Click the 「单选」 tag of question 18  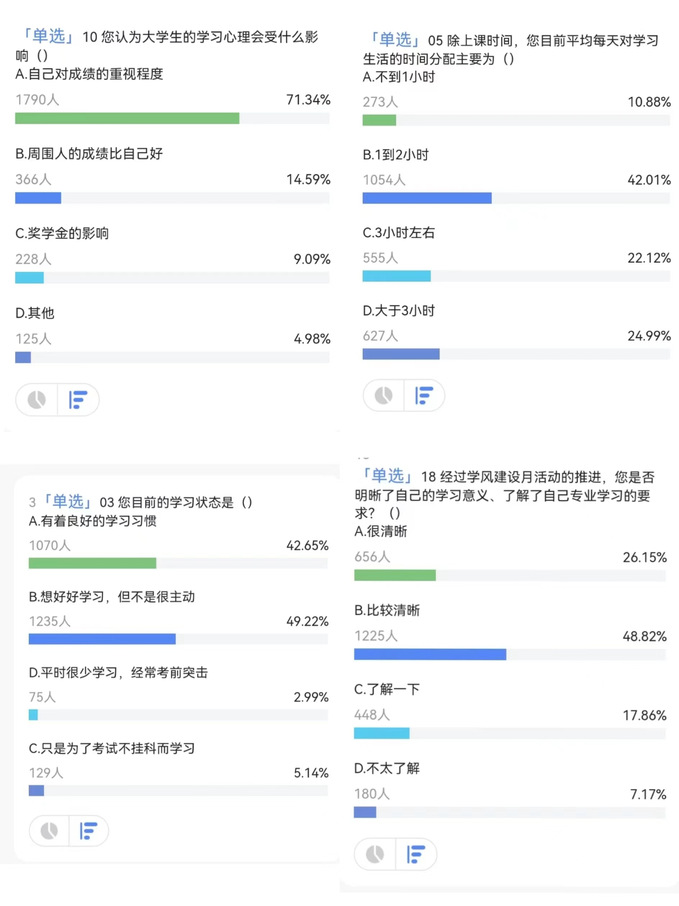pos(386,476)
